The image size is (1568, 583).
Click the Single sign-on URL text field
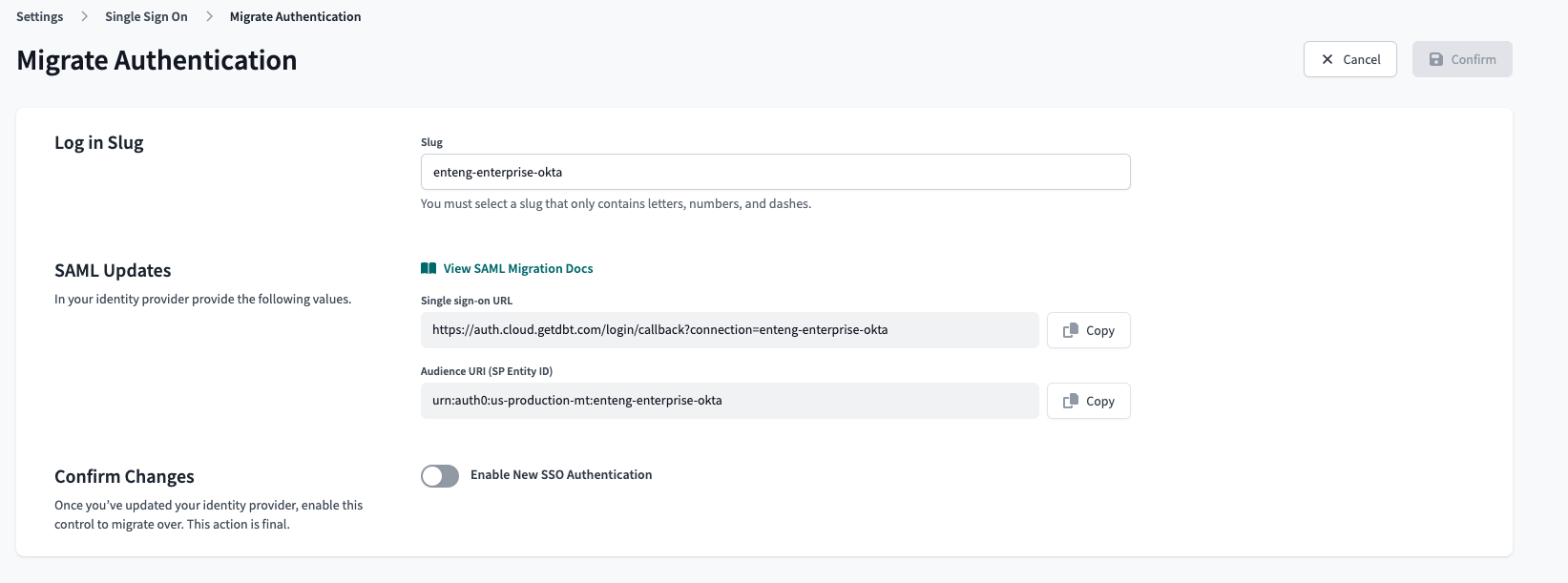[729, 330]
